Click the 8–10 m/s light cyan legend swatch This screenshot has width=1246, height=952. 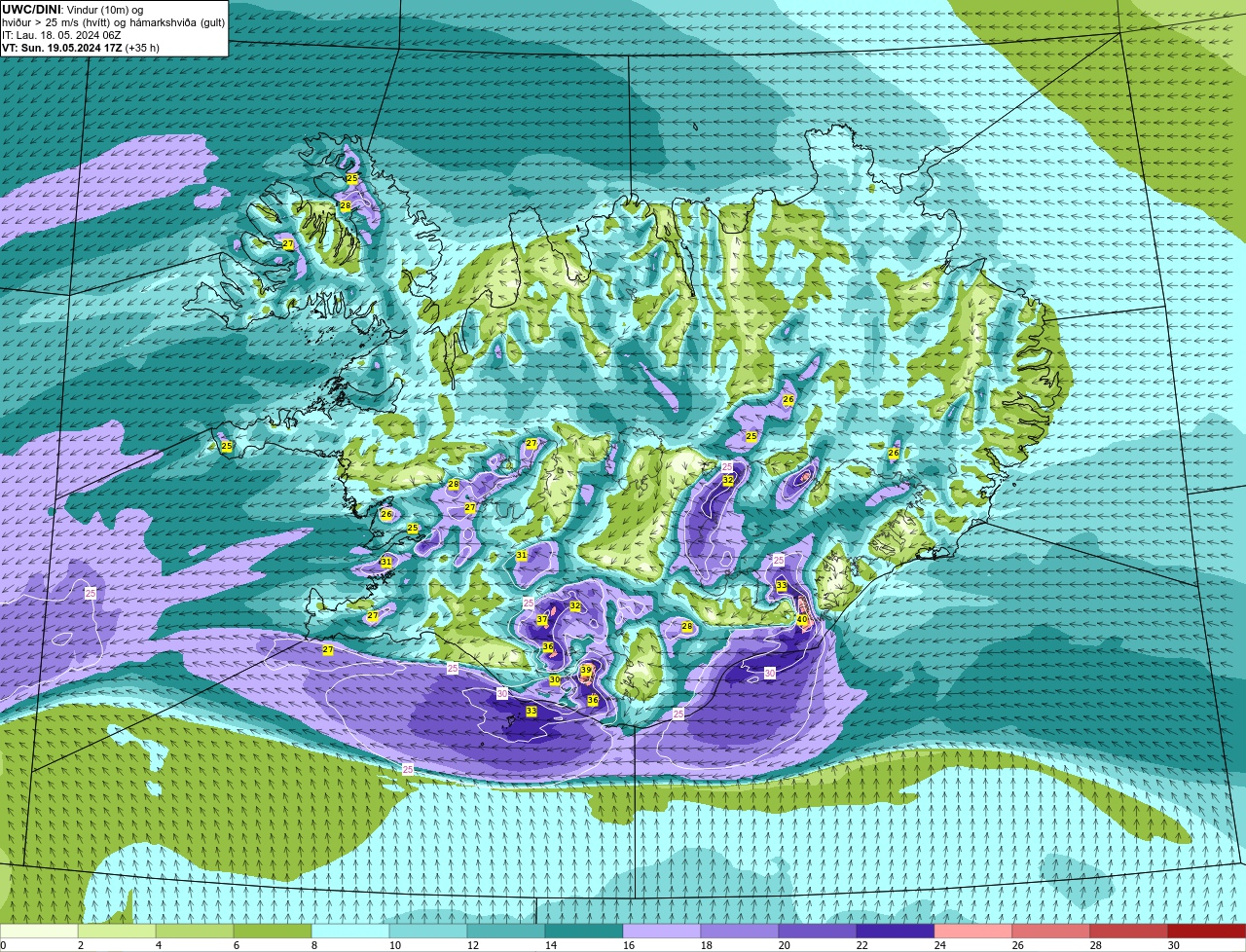[350, 932]
